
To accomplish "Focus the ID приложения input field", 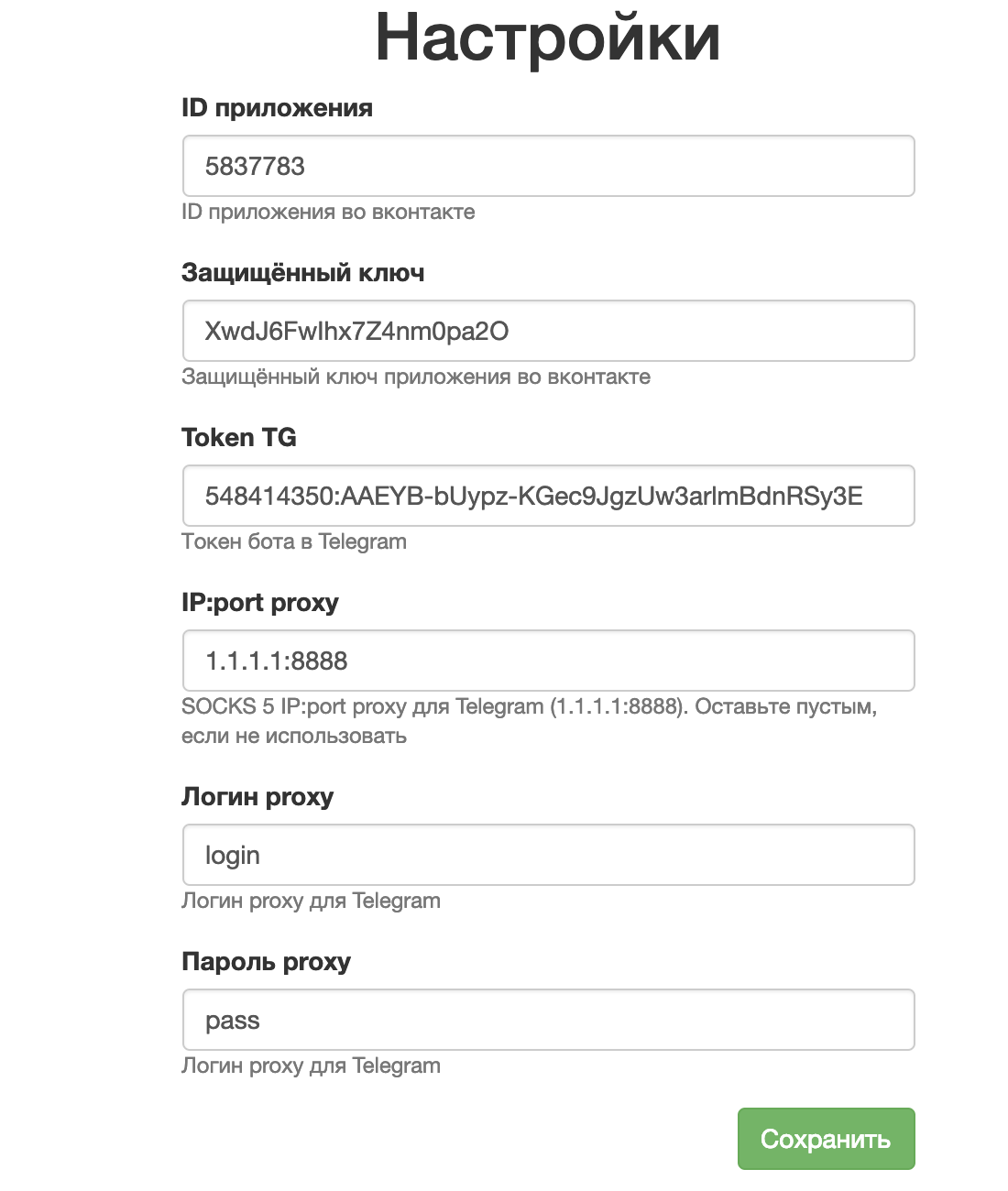I will click(548, 166).
